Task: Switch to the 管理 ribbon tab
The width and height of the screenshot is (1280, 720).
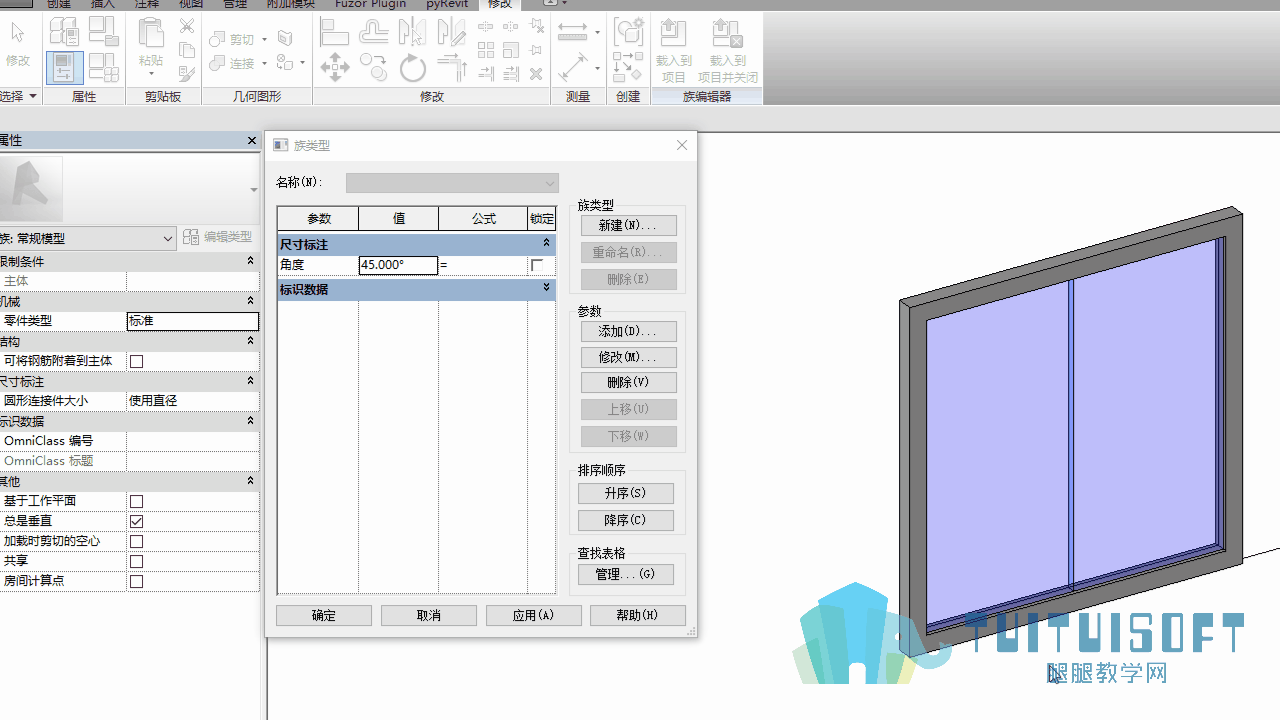Action: [x=235, y=4]
